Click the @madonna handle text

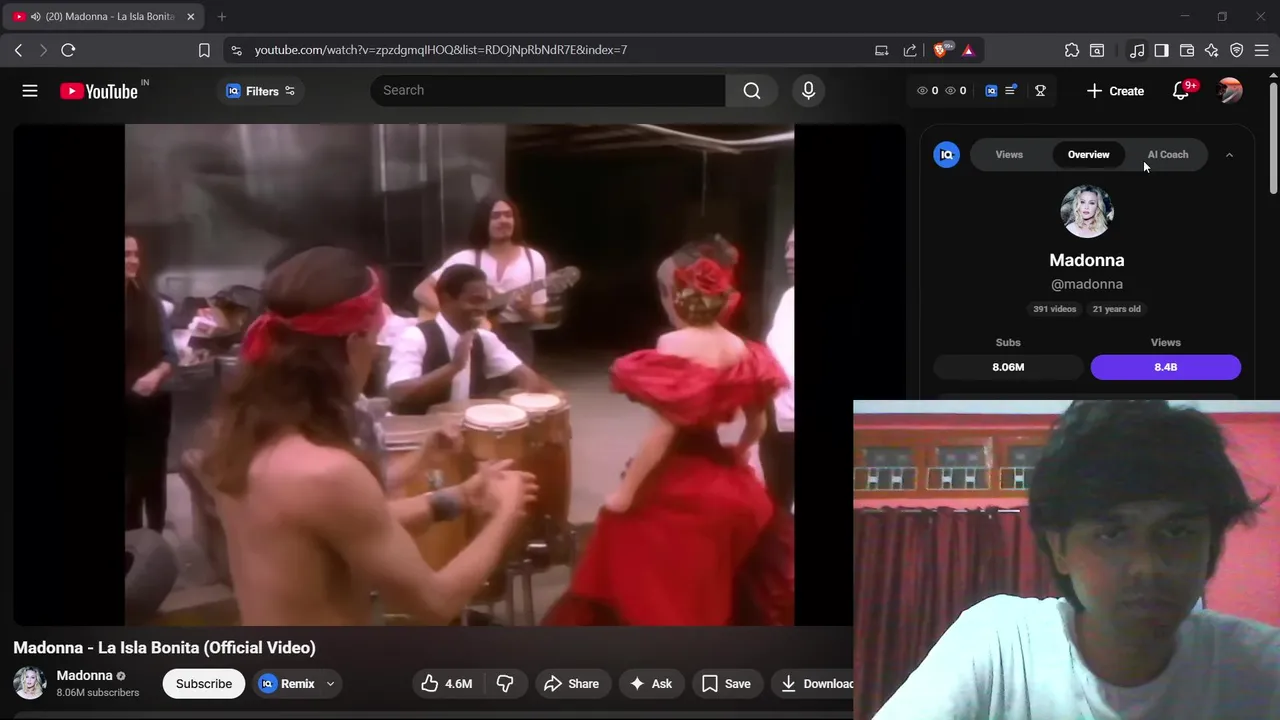tap(1087, 284)
